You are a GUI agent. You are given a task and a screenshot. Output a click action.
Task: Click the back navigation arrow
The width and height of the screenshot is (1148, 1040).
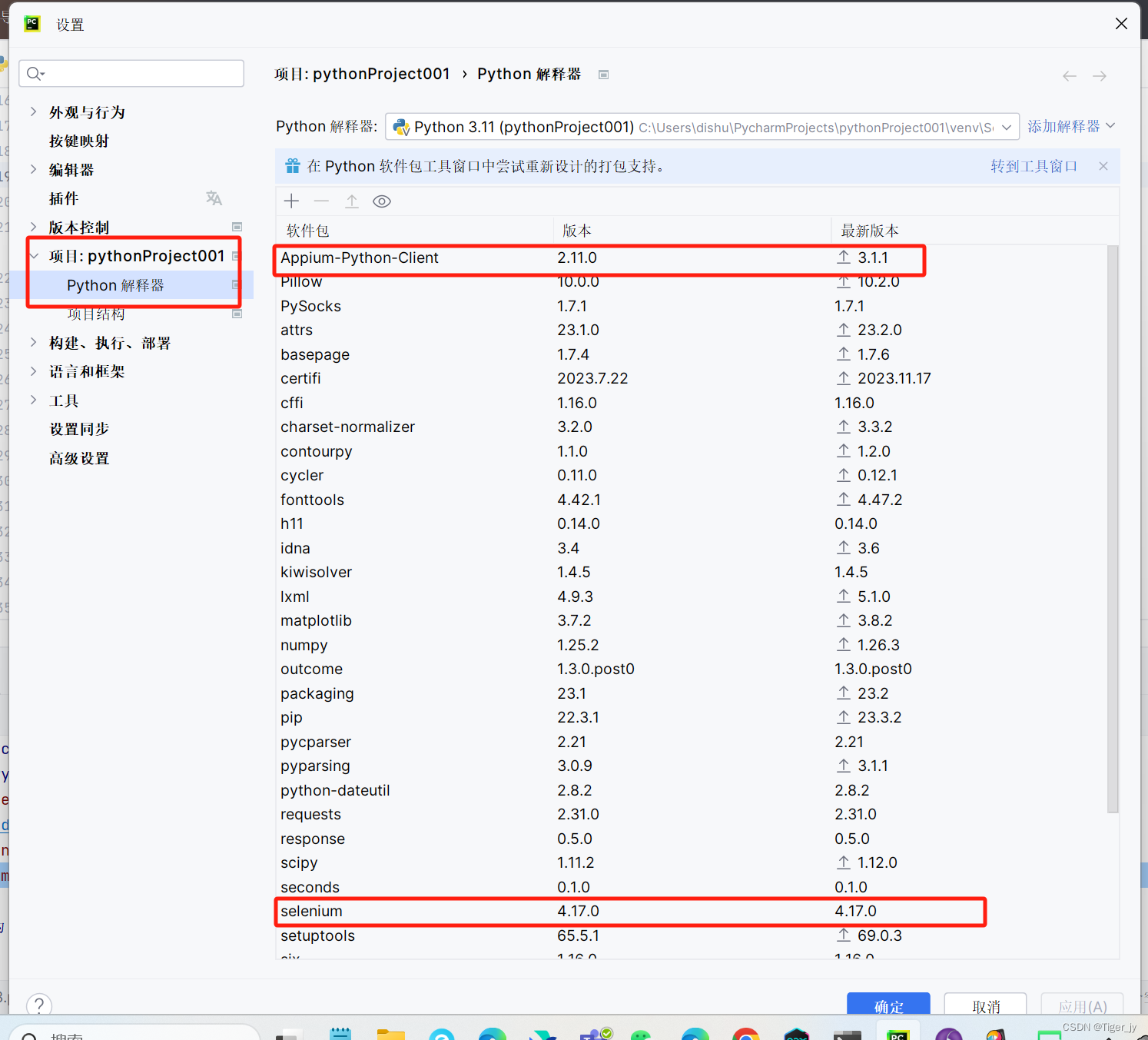coord(1069,75)
